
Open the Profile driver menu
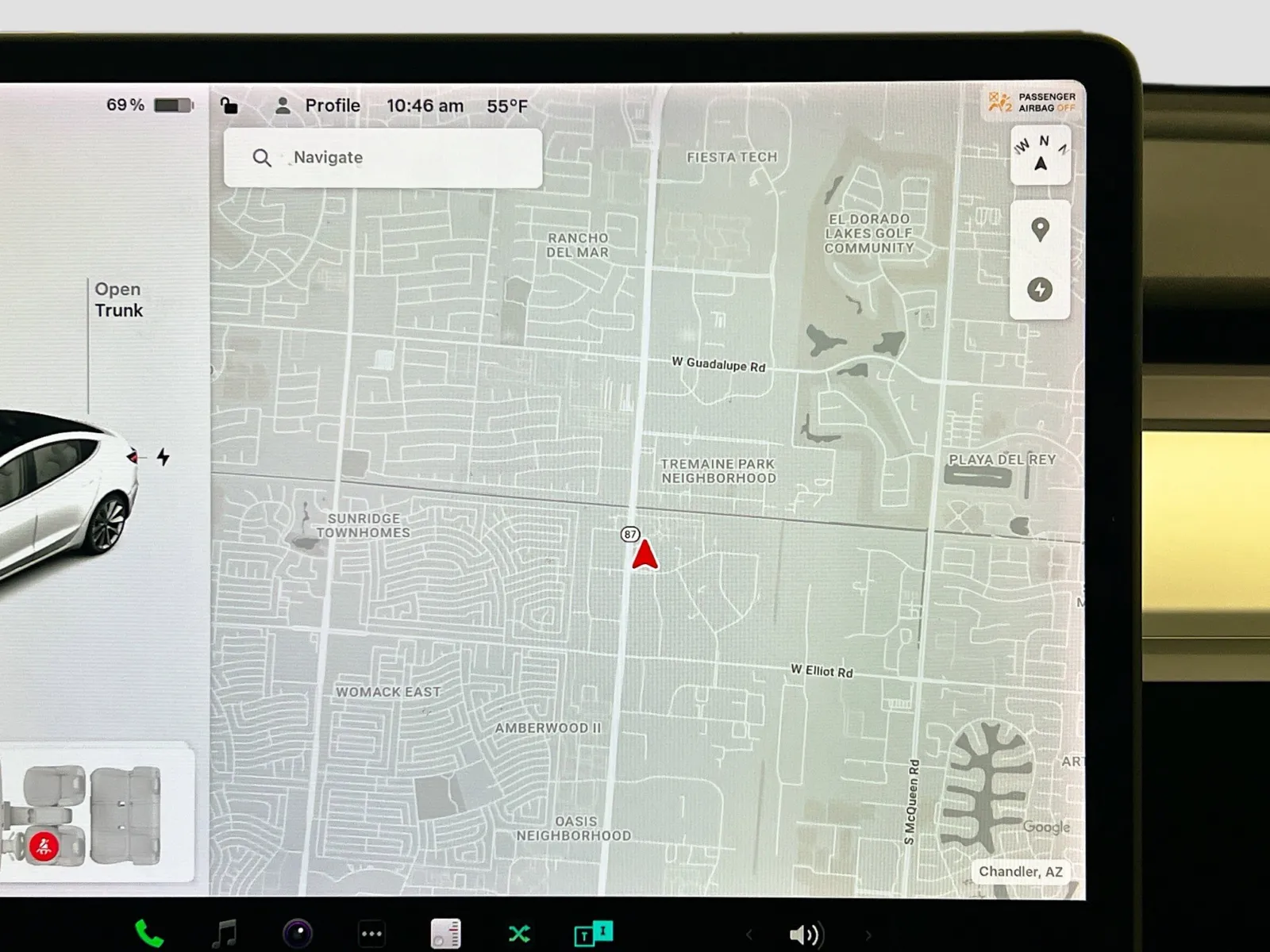317,106
